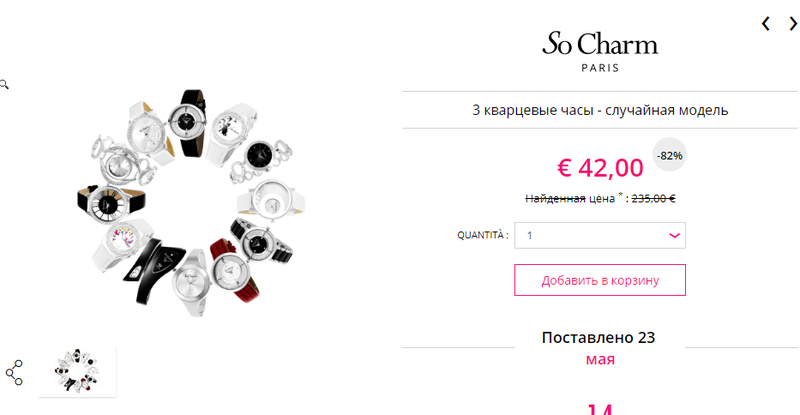This screenshot has width=800, height=415.
Task: Click the magnifier zoom icon
Action: (x=4, y=84)
